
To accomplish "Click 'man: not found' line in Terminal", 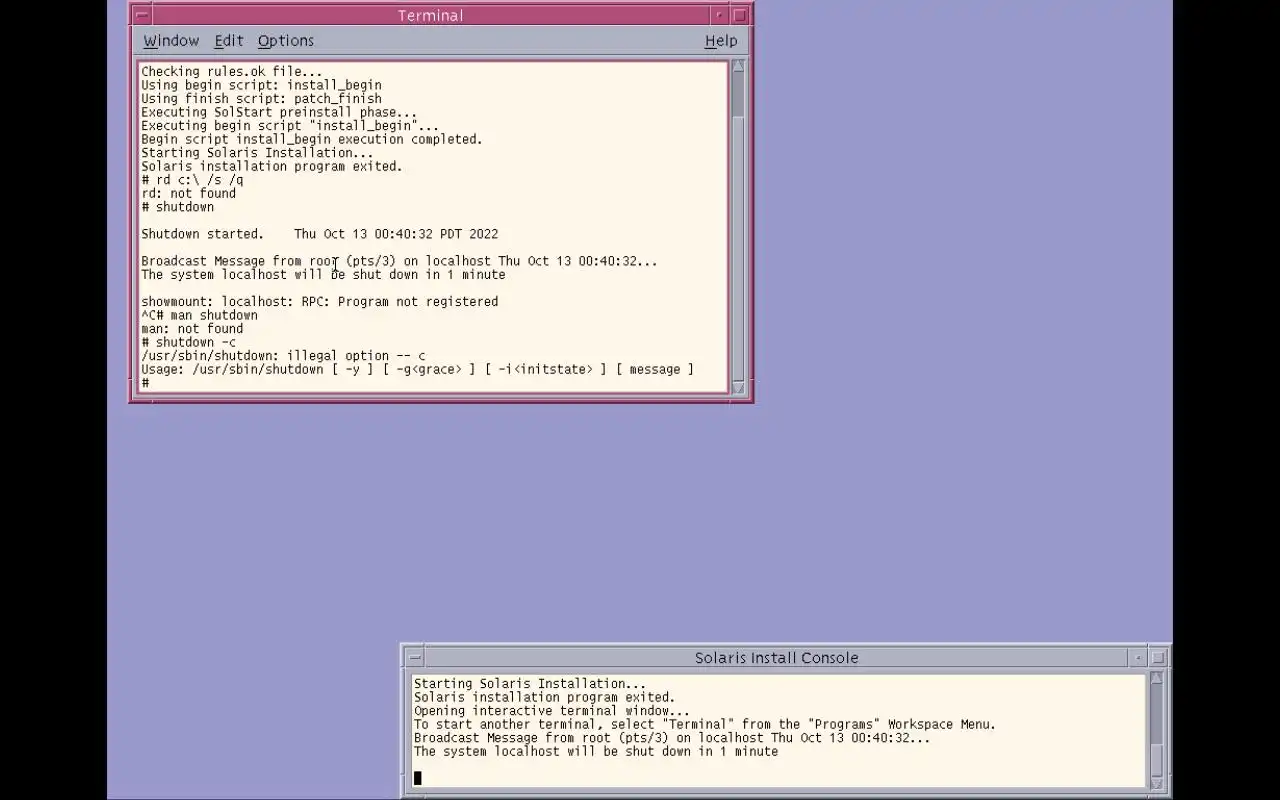I will [192, 328].
